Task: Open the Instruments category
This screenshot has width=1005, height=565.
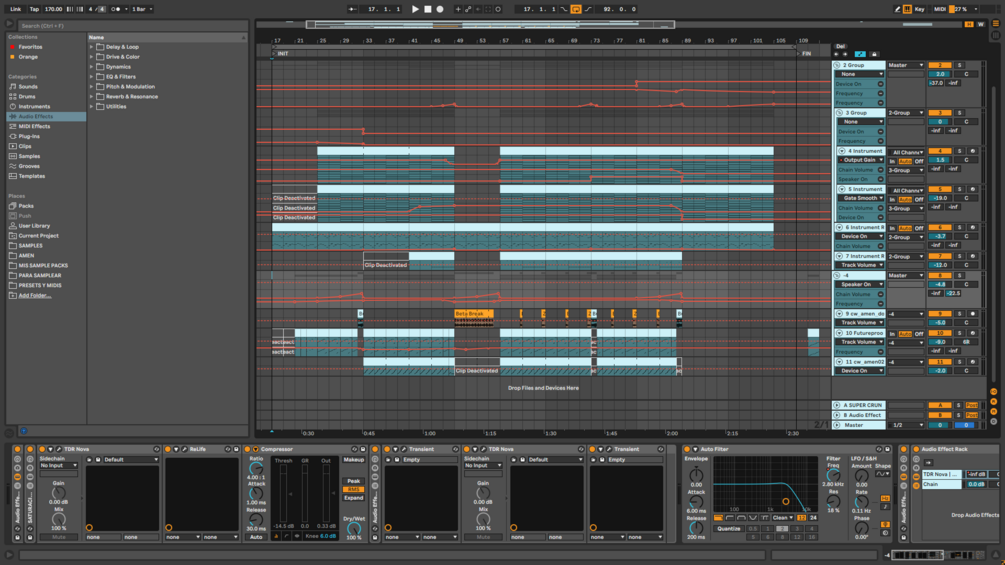Action: coord(34,106)
